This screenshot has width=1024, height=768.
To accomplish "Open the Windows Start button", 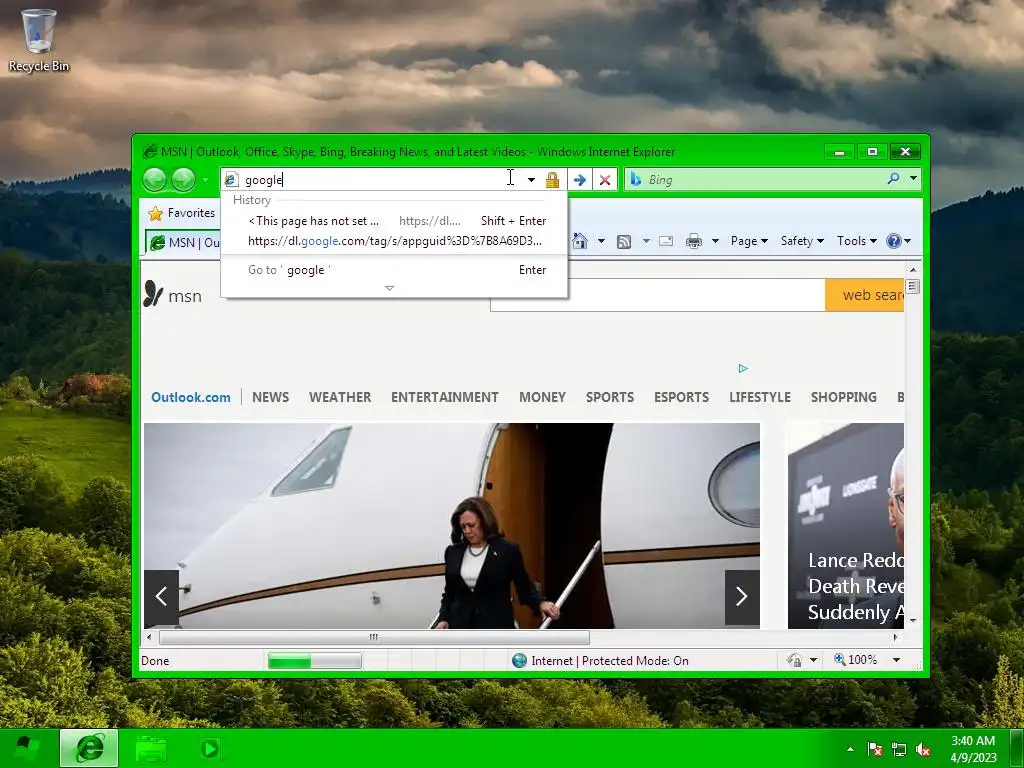I will 27,748.
